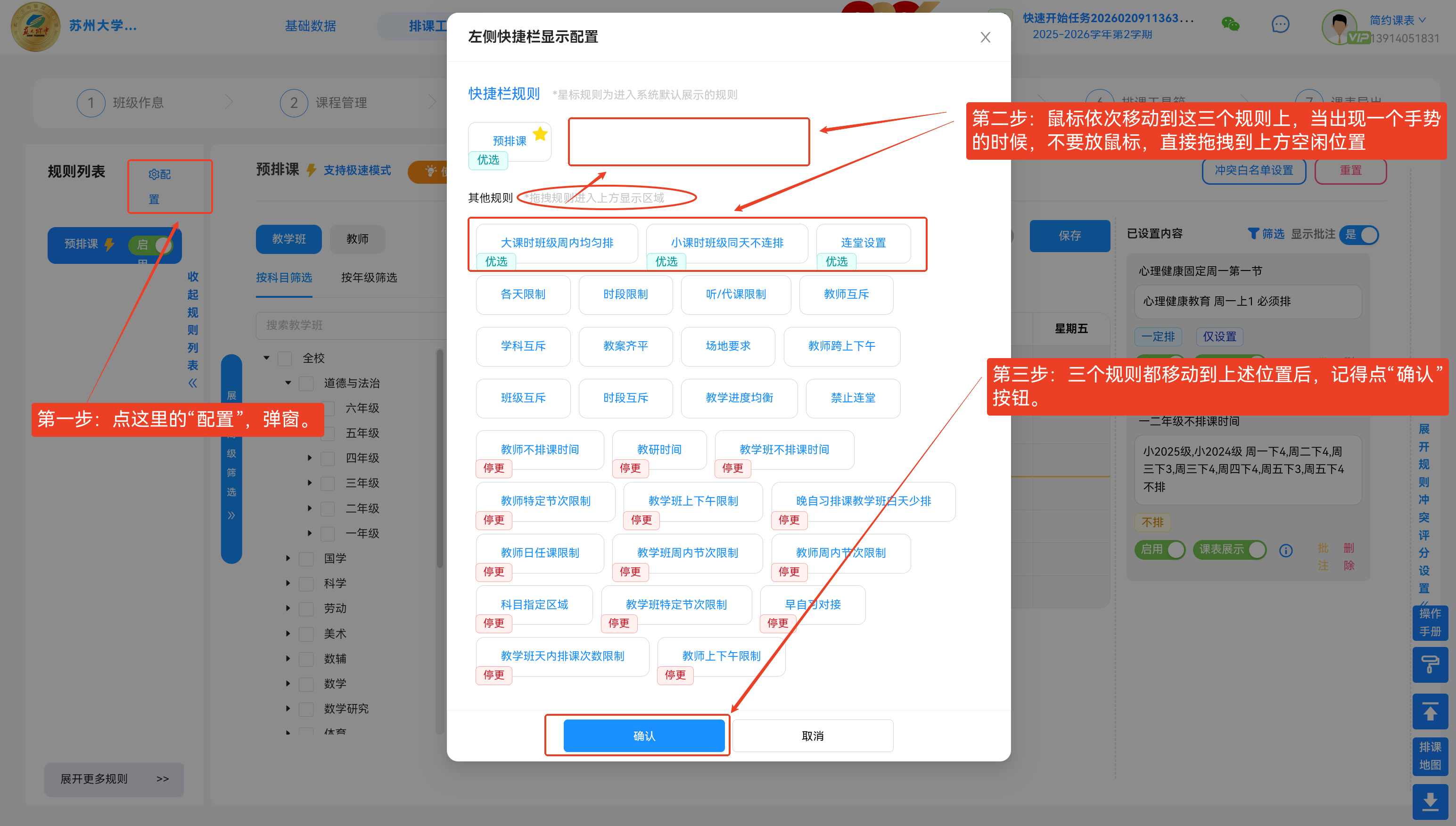Image resolution: width=1456 pixels, height=826 pixels.
Task: Open 冲突白名单设置
Action: tap(1253, 170)
